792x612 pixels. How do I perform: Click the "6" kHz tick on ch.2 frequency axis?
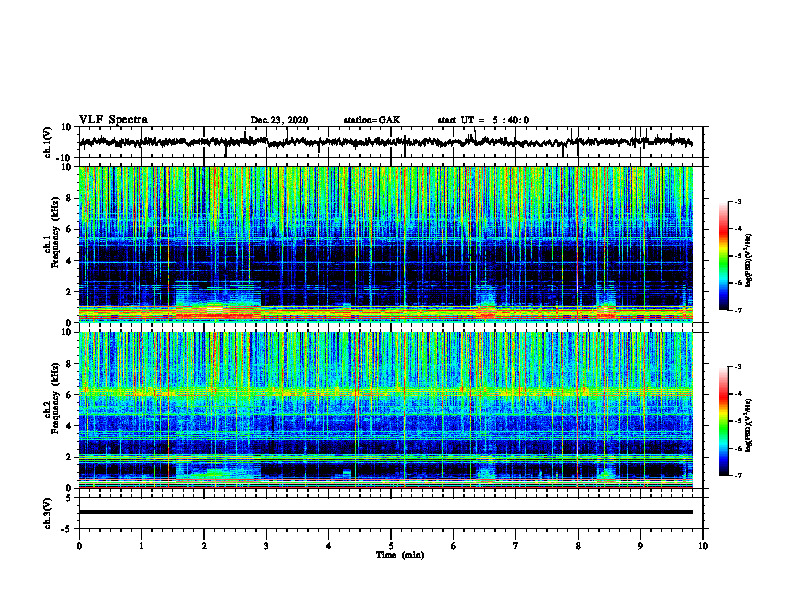click(69, 395)
